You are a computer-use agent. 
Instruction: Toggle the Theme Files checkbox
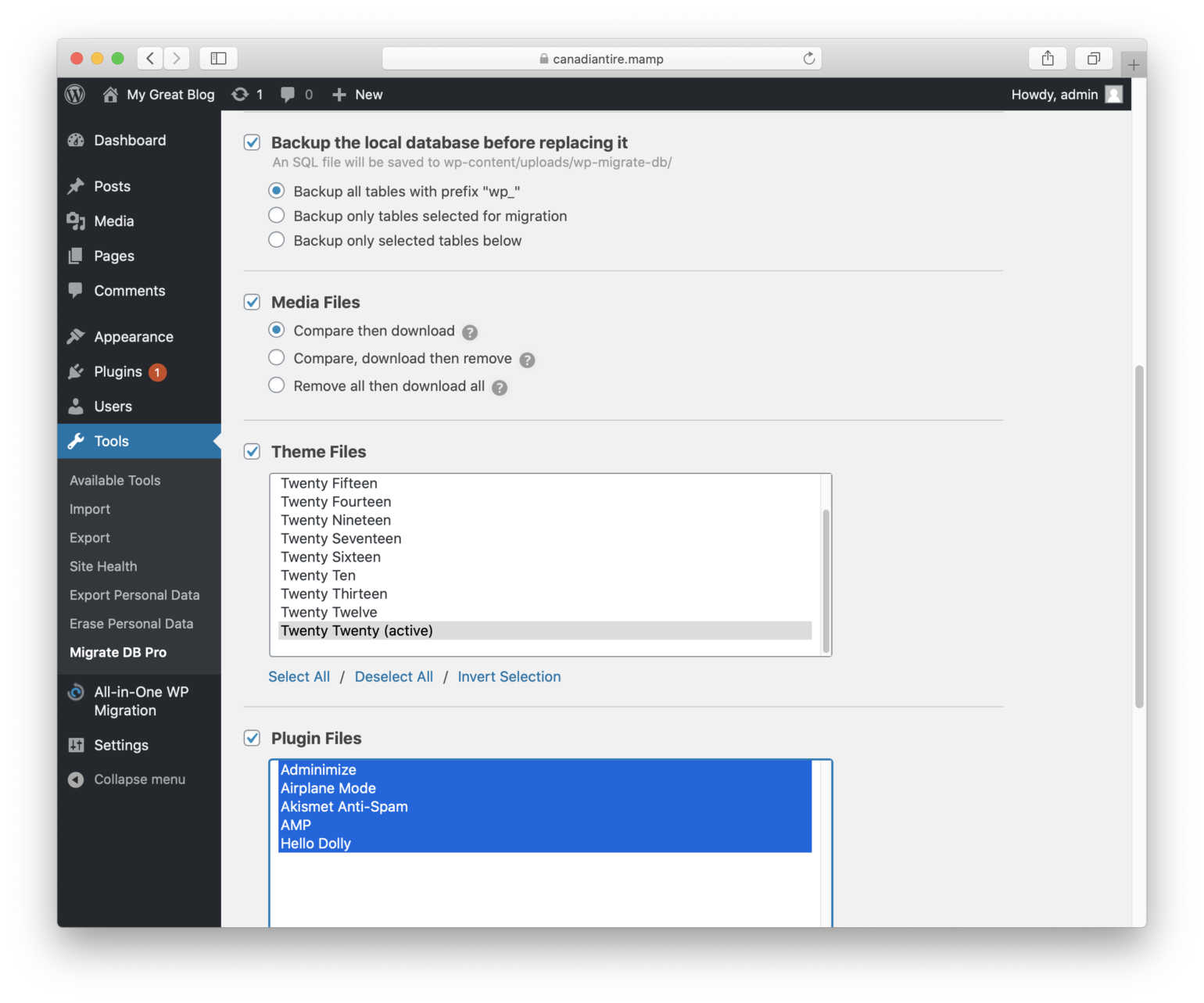point(252,452)
